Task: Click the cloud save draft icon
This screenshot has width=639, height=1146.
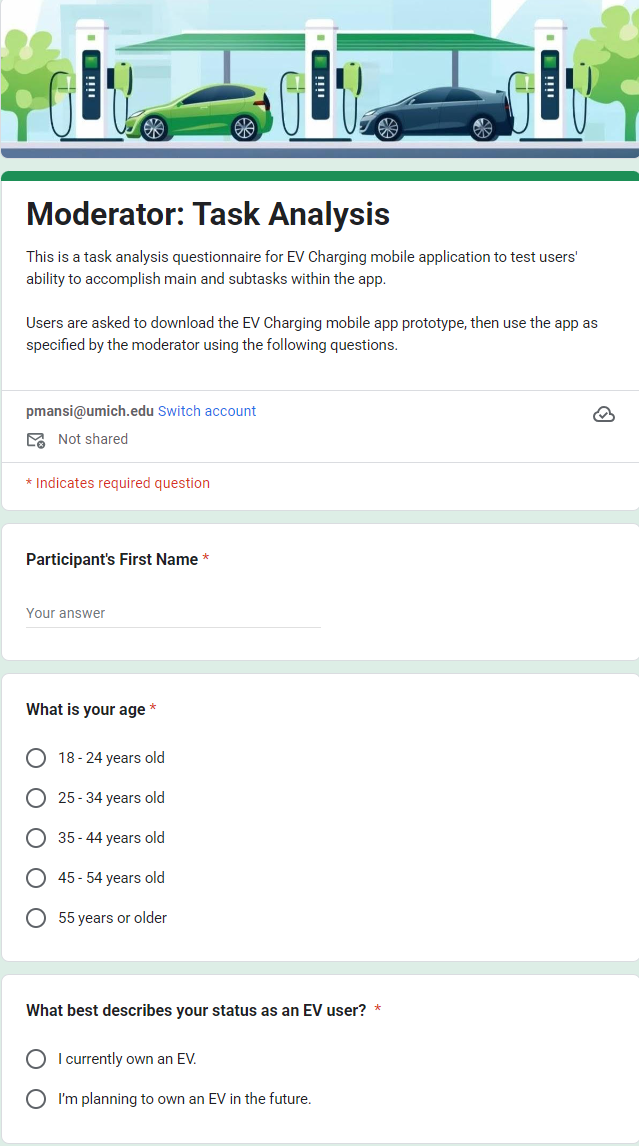Action: 604,412
